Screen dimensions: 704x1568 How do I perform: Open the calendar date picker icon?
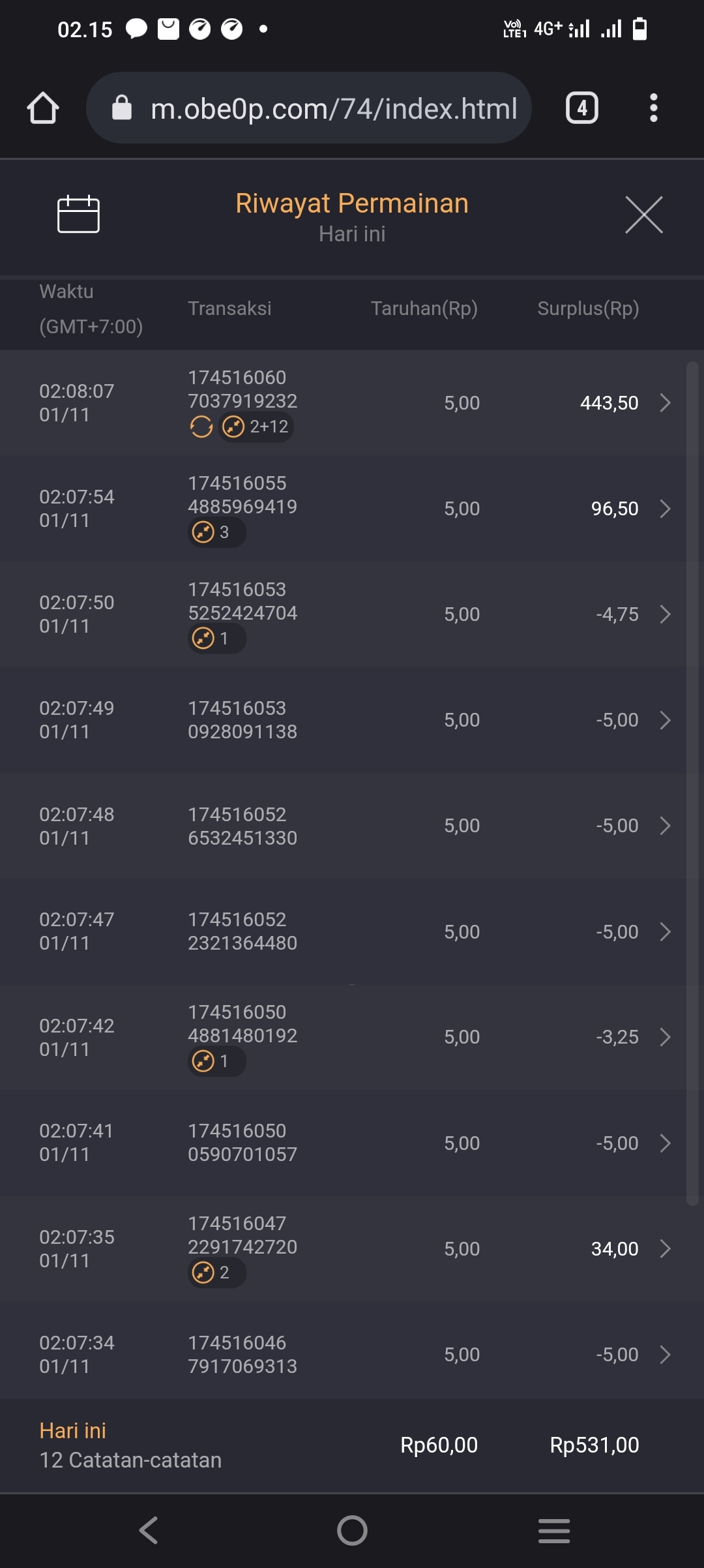pos(78,214)
